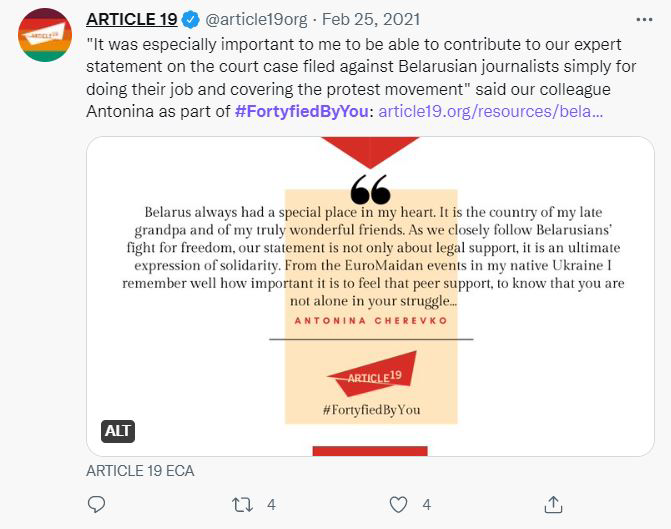671x529 pixels.
Task: Follow the article19.org/resources link
Action: pos(491,110)
